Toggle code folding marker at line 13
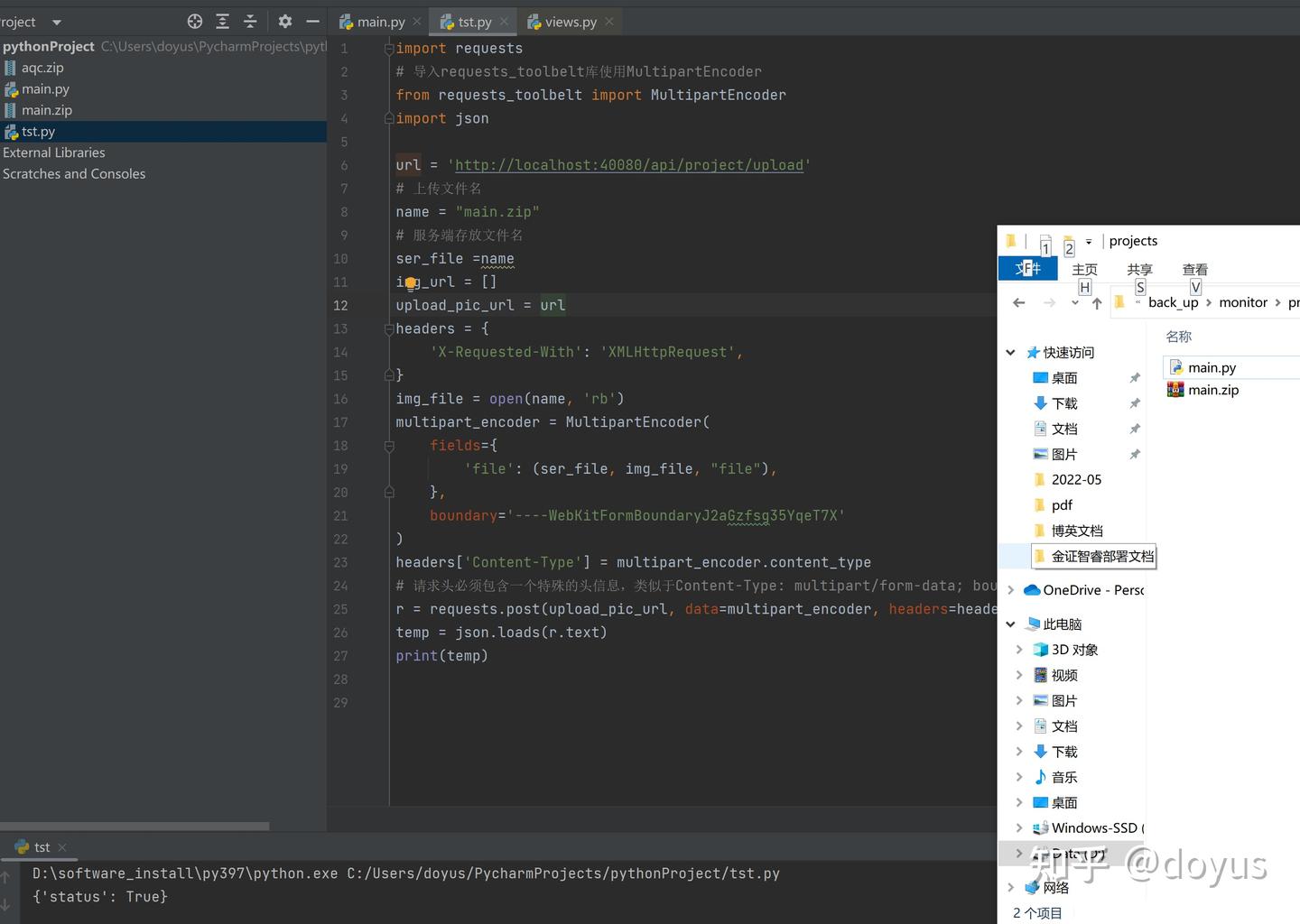Image resolution: width=1300 pixels, height=924 pixels. pos(389,329)
